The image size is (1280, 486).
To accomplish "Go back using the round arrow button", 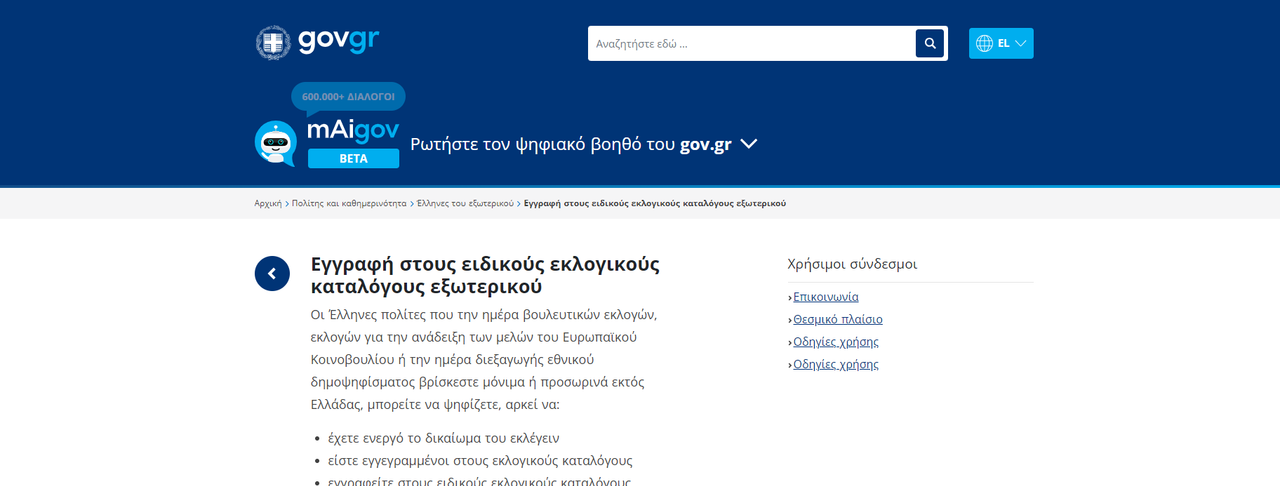I will point(272,274).
